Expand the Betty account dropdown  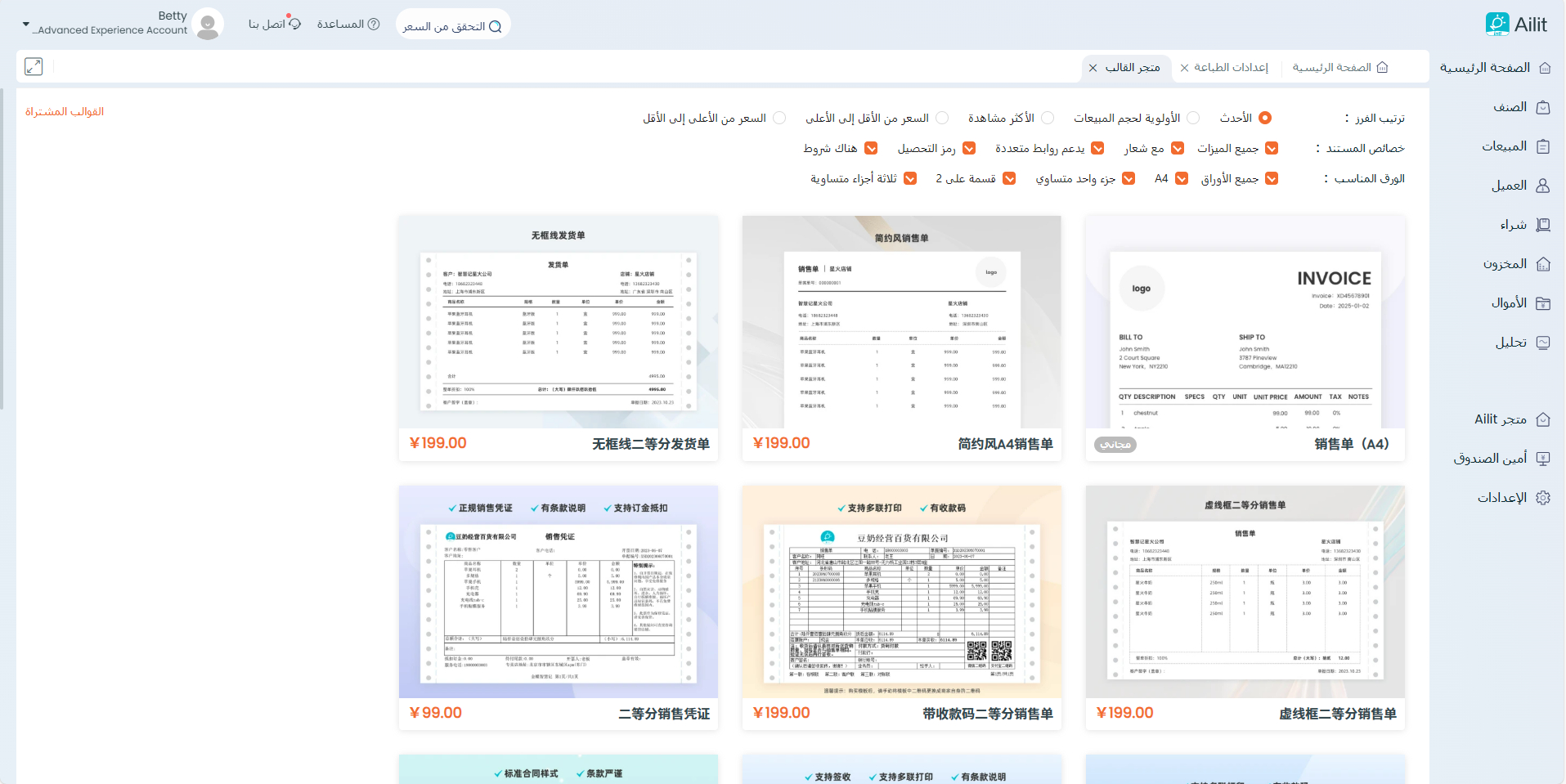pyautogui.click(x=25, y=25)
